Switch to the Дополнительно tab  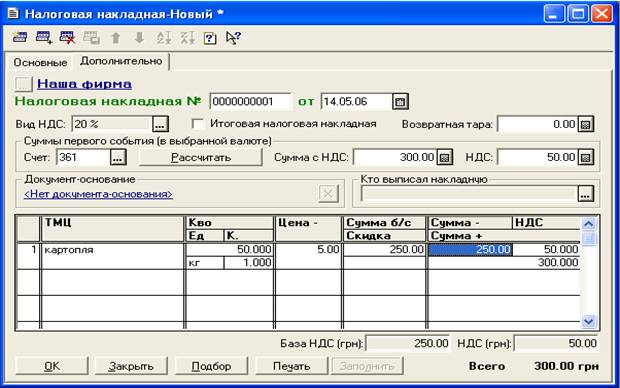coord(121,61)
